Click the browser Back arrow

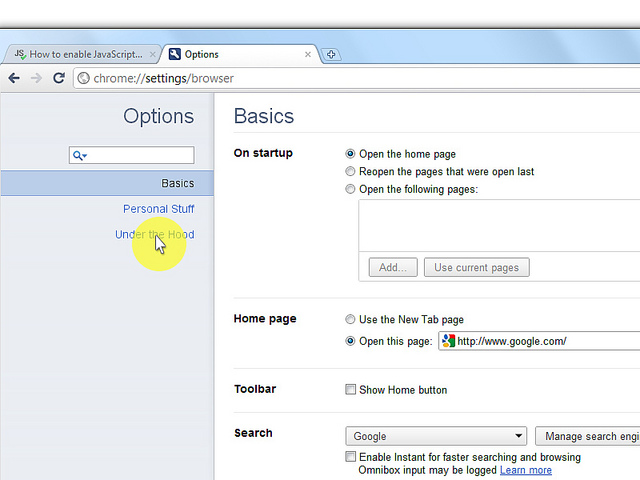(14, 78)
